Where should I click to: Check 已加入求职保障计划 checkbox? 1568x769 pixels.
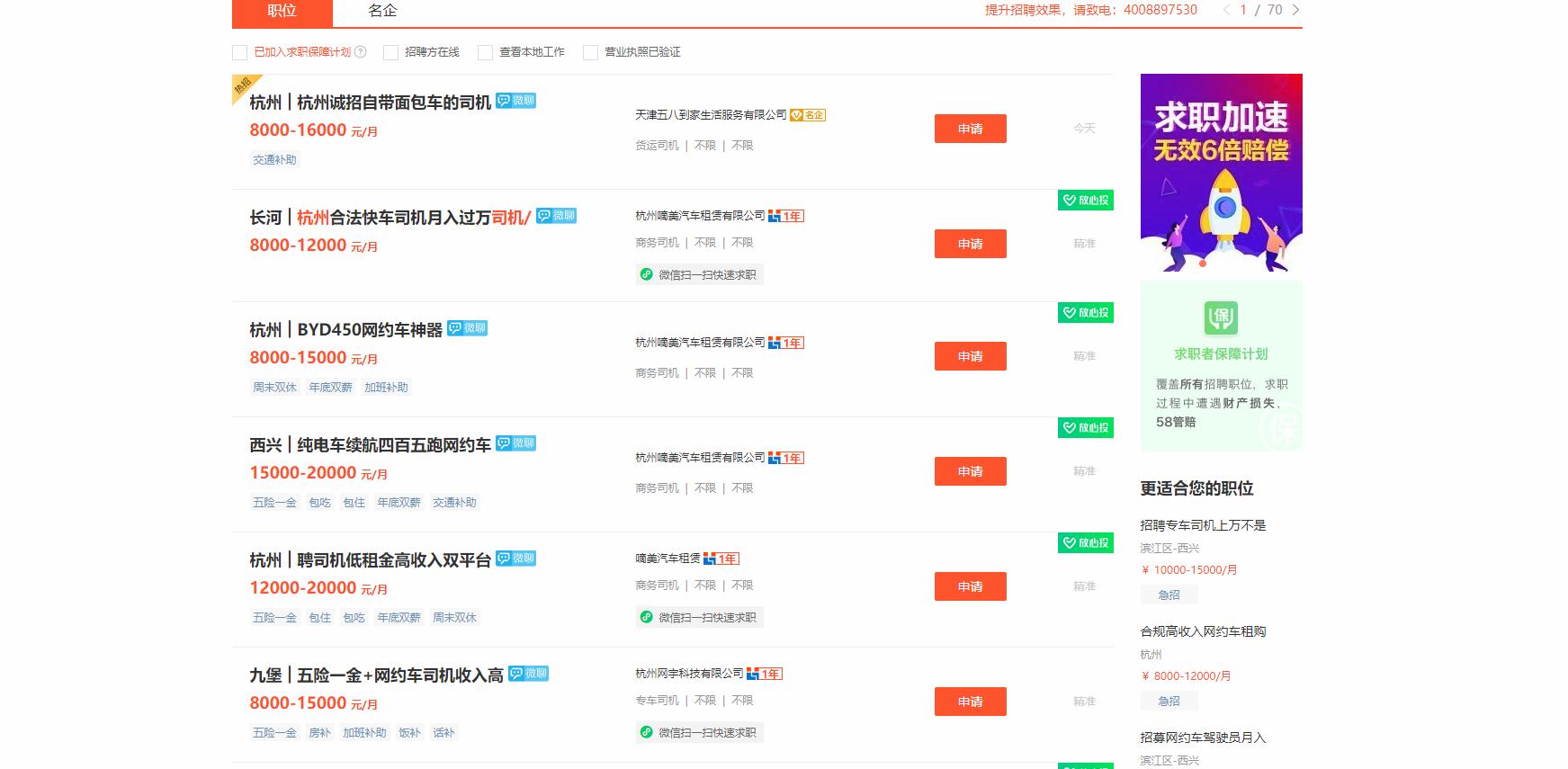click(239, 52)
